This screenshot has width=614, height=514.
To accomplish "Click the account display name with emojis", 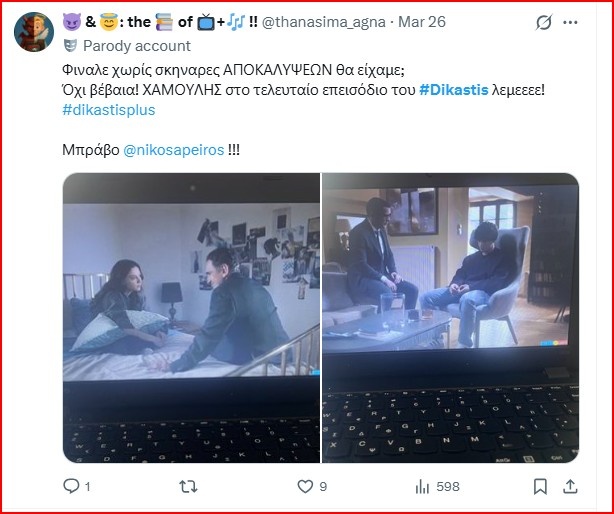I will tap(160, 22).
